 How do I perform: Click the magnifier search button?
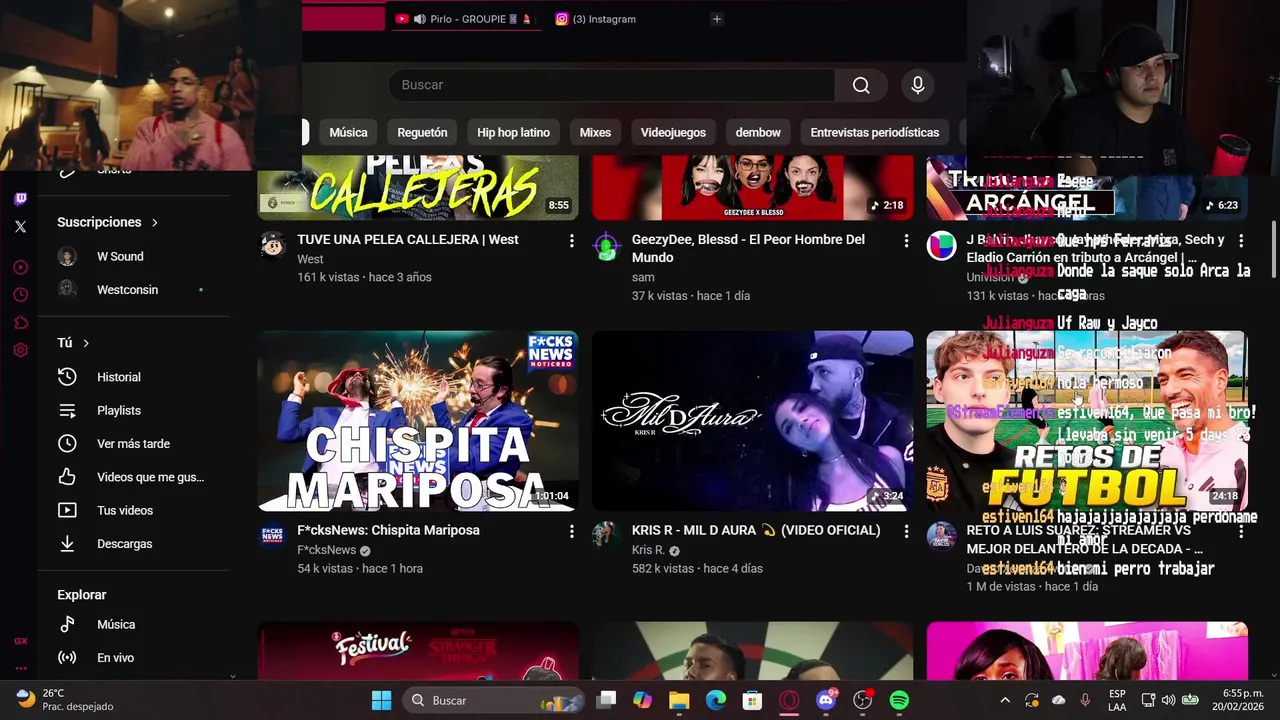tap(861, 85)
